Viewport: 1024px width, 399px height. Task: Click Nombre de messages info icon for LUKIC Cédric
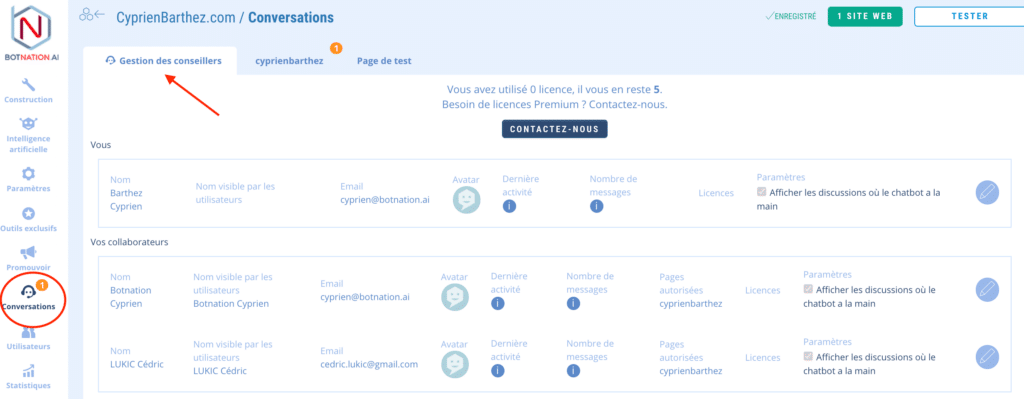(x=573, y=371)
